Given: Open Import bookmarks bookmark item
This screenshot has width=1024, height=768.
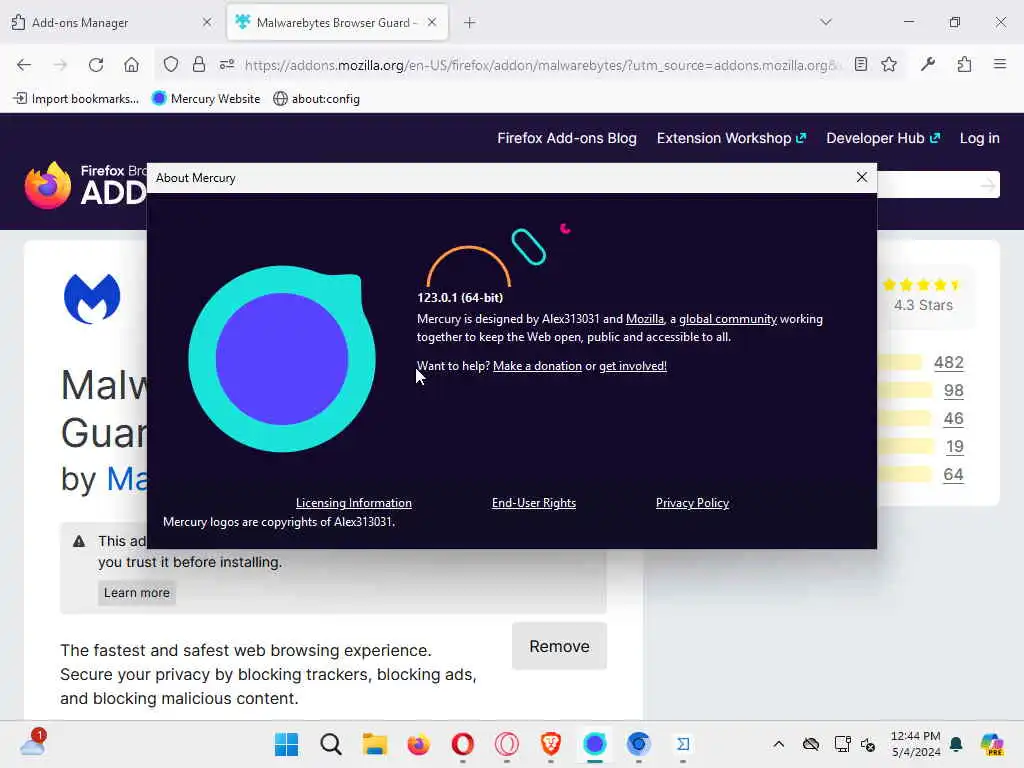Looking at the screenshot, I should tap(76, 99).
